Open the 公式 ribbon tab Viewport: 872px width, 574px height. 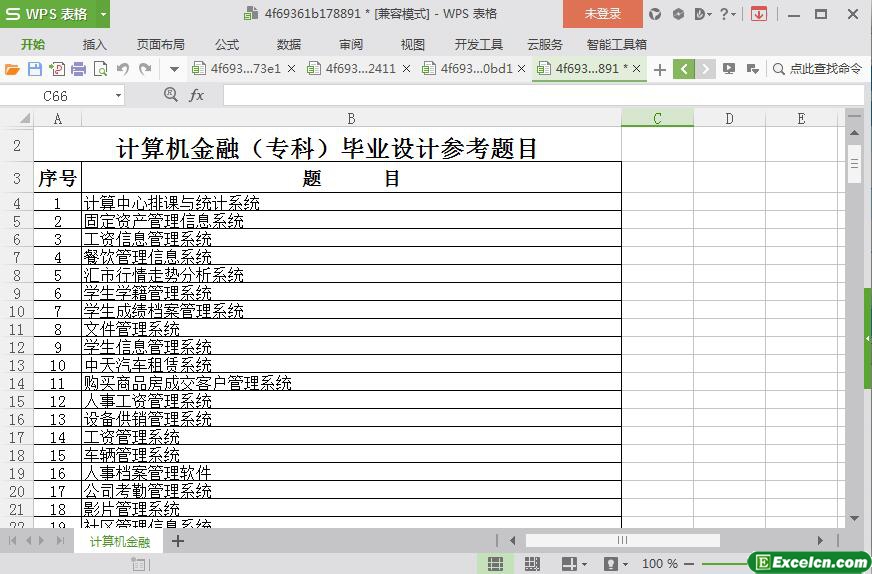[x=227, y=44]
